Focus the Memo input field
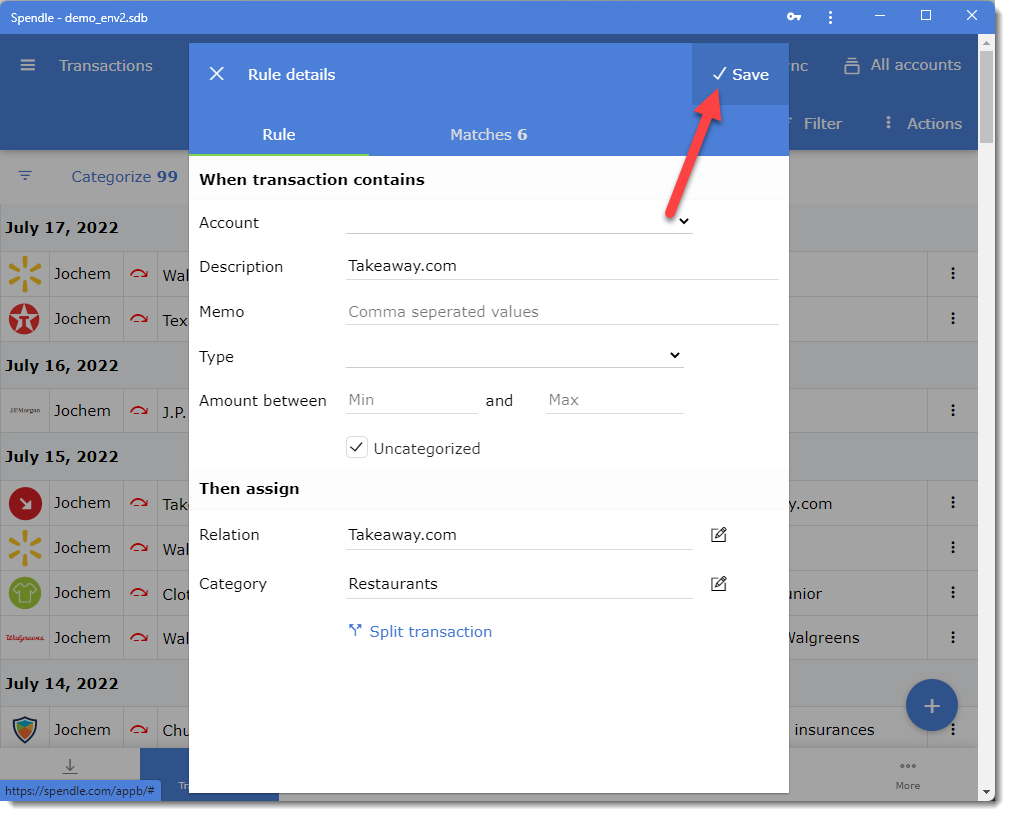Viewport: 1010px width, 816px height. (562, 312)
